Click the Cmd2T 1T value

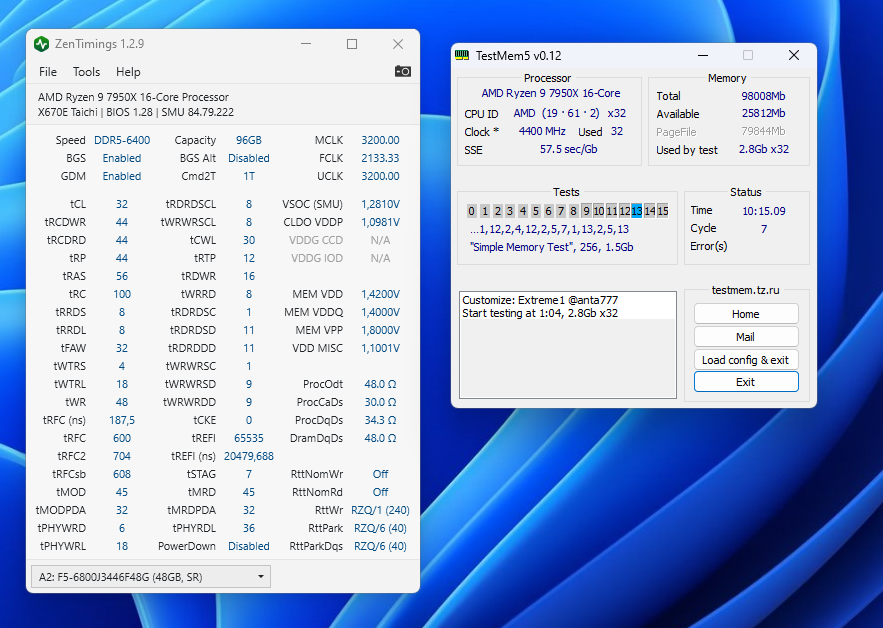[x=248, y=176]
